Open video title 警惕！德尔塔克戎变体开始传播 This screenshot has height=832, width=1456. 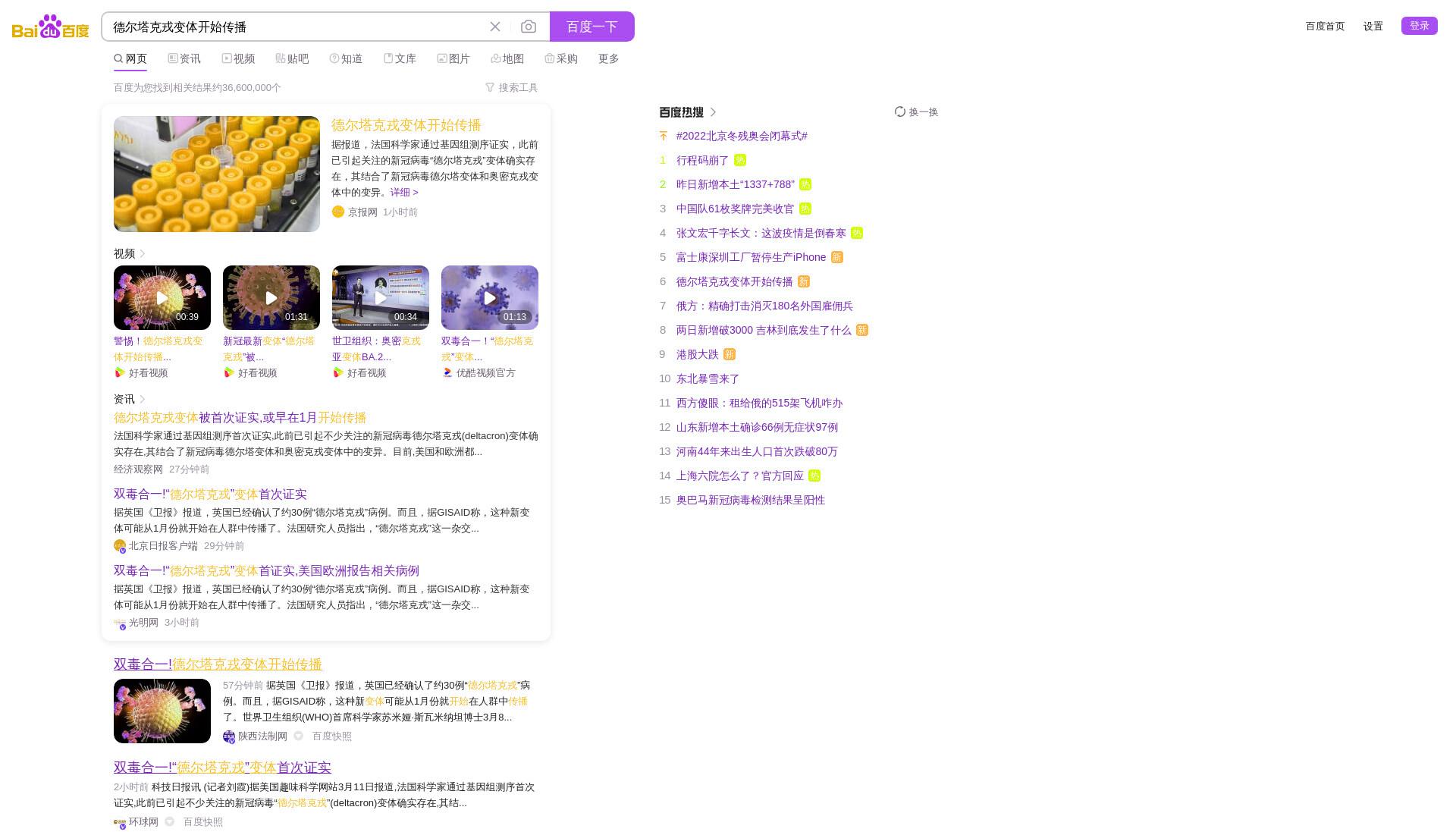[158, 349]
